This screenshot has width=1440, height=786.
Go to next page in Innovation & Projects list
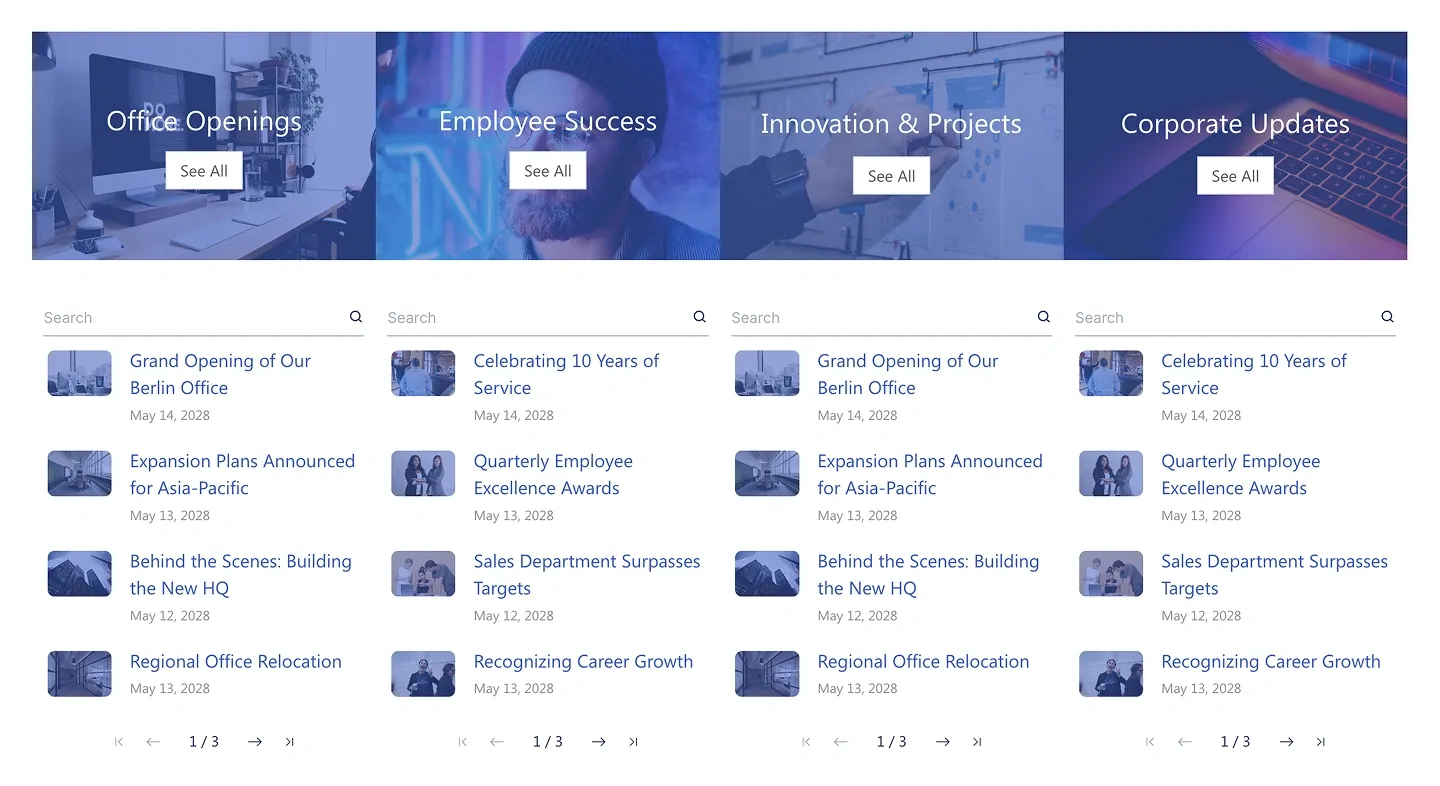942,742
